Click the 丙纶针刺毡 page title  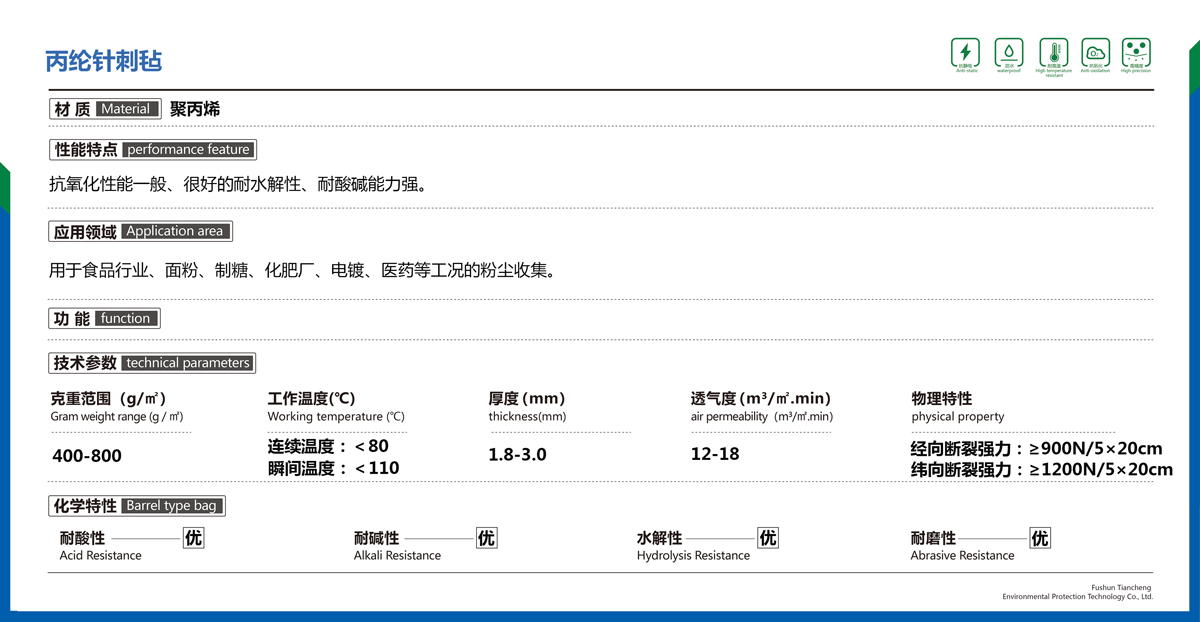coord(104,61)
